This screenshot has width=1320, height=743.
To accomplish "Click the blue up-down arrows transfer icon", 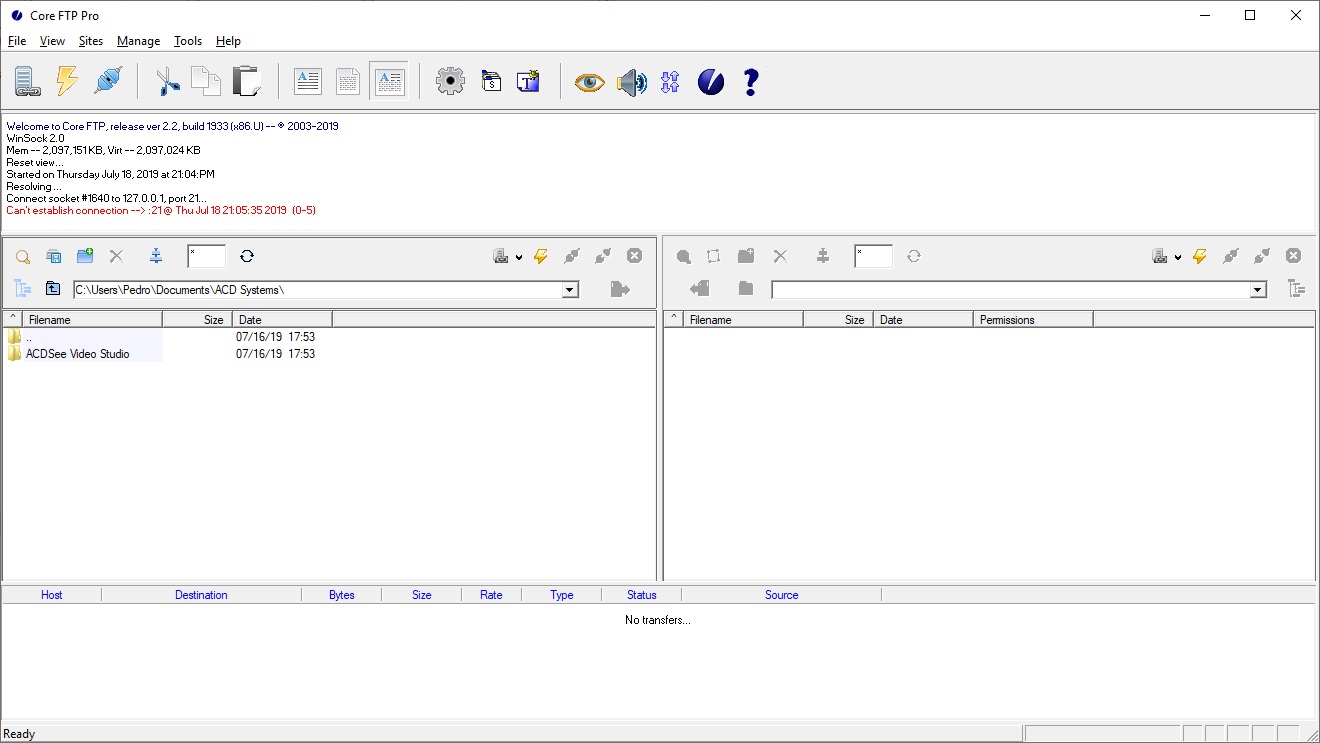I will (x=670, y=82).
